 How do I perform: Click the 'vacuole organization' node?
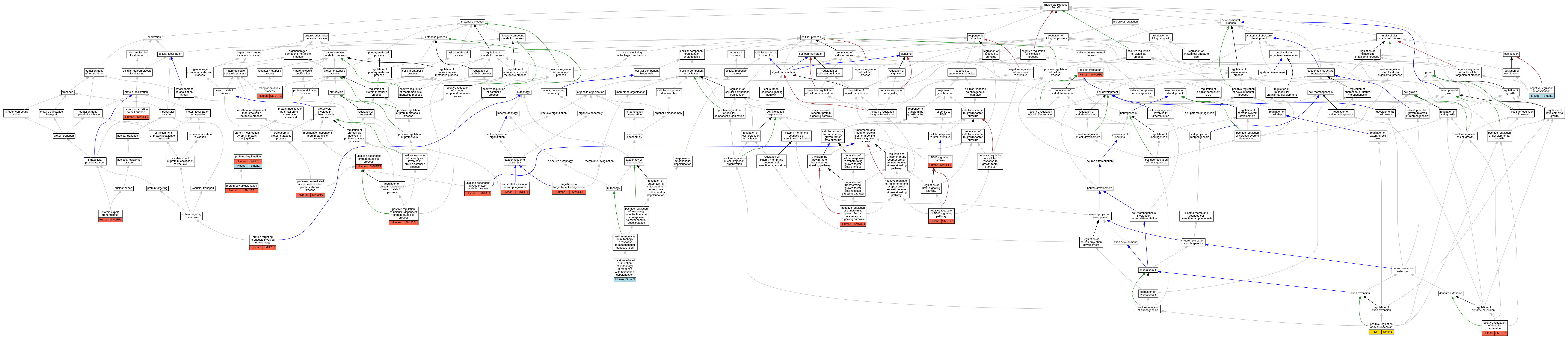[x=554, y=113]
